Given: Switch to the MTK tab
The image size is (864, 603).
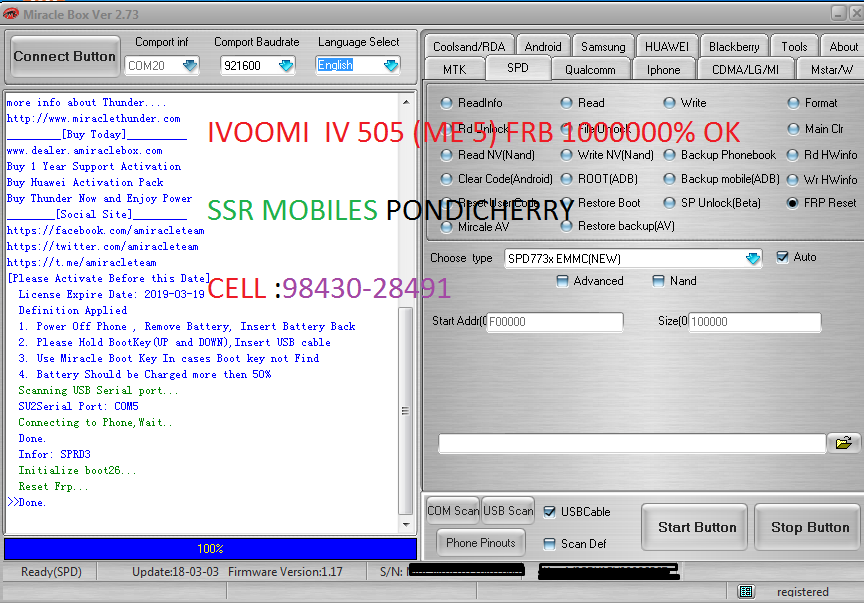Looking at the screenshot, I should coord(455,69).
